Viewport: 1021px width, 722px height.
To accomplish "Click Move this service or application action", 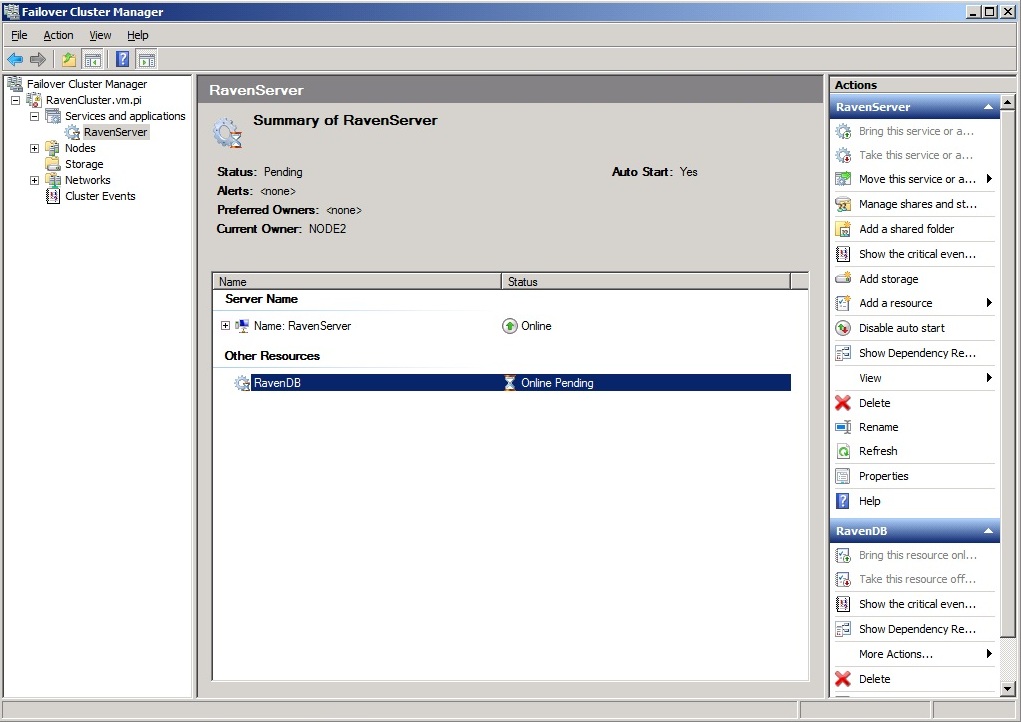I will coord(917,179).
